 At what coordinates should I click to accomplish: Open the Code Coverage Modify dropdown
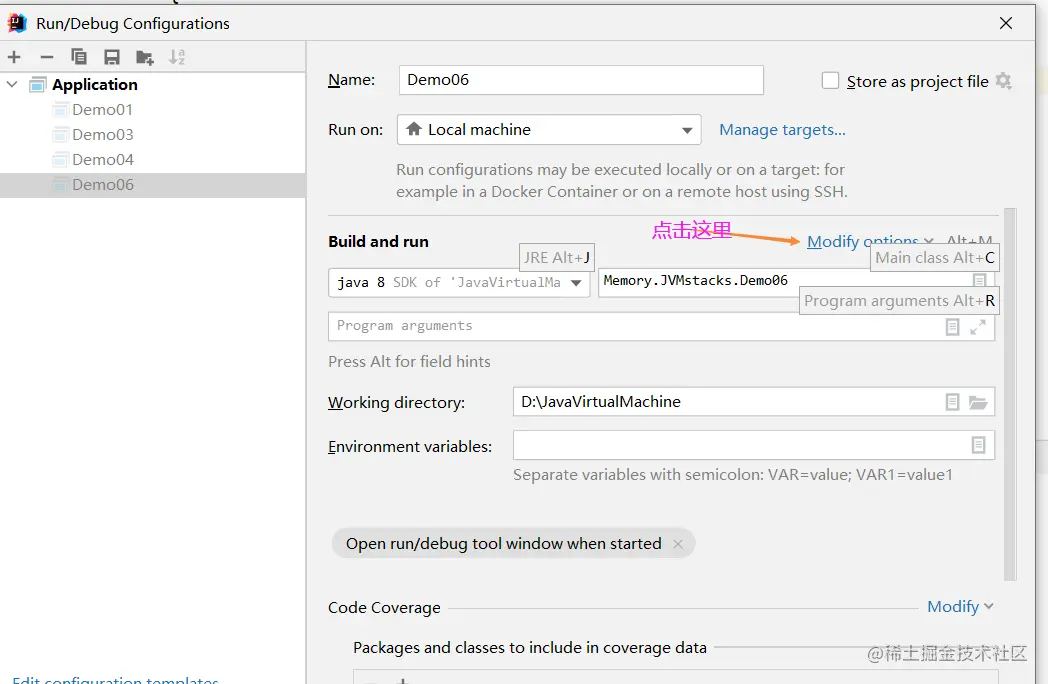pyautogui.click(x=960, y=607)
